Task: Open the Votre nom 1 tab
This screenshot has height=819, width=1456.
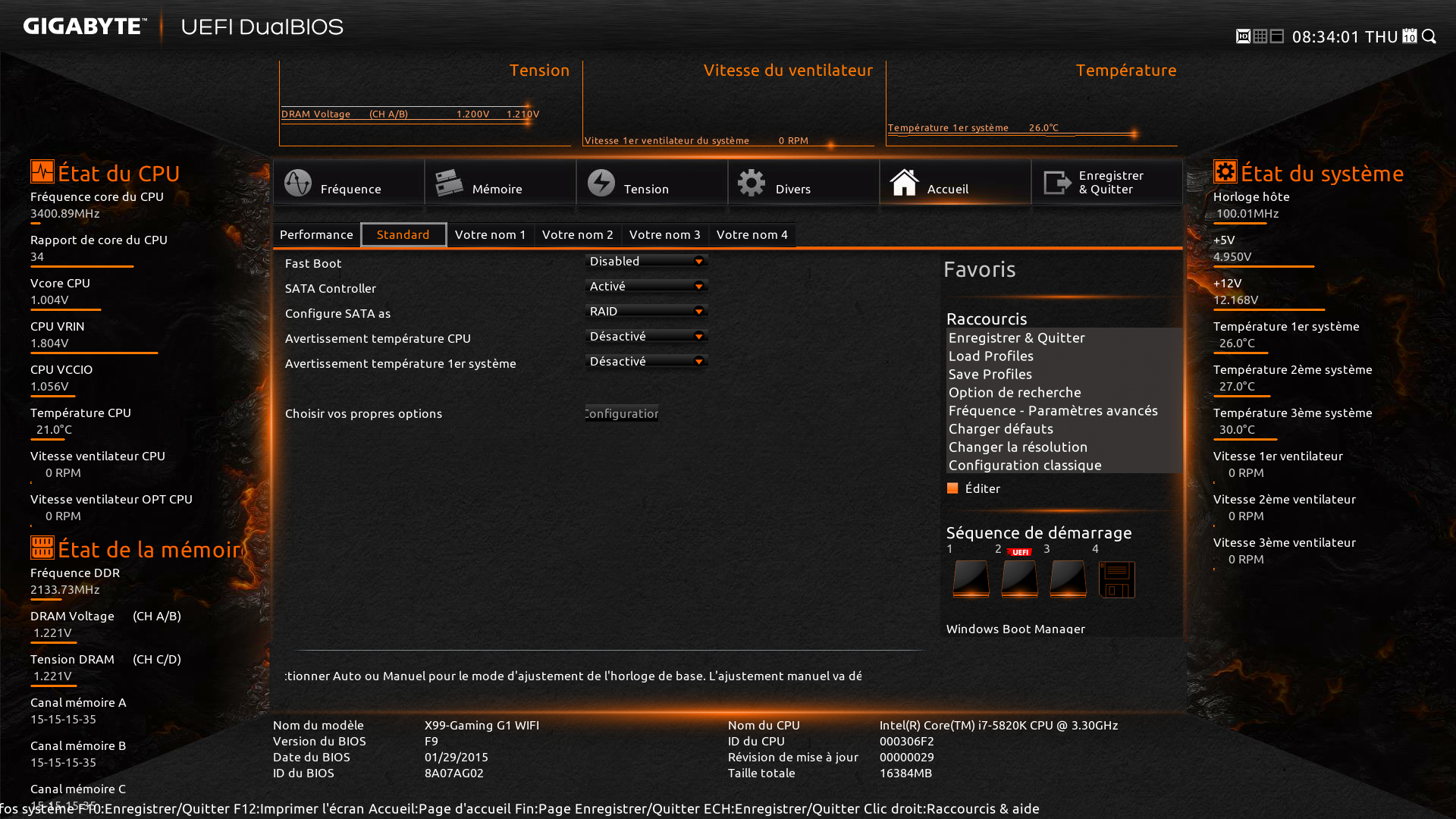Action: click(x=491, y=234)
